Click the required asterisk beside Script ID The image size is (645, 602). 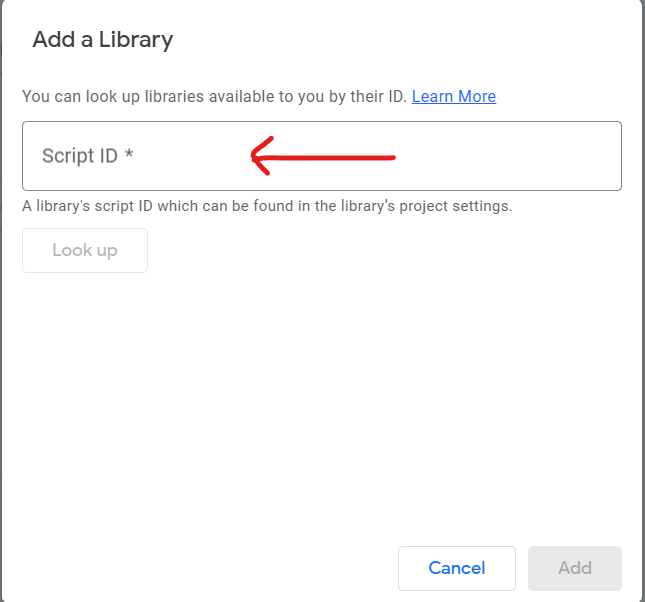coord(129,154)
